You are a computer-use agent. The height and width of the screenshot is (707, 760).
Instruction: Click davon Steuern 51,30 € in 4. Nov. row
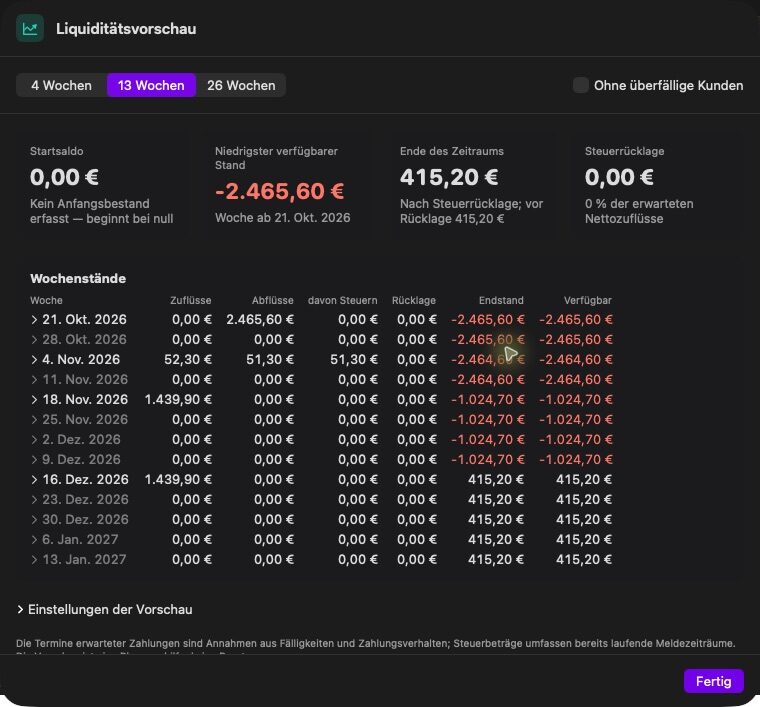click(x=353, y=360)
